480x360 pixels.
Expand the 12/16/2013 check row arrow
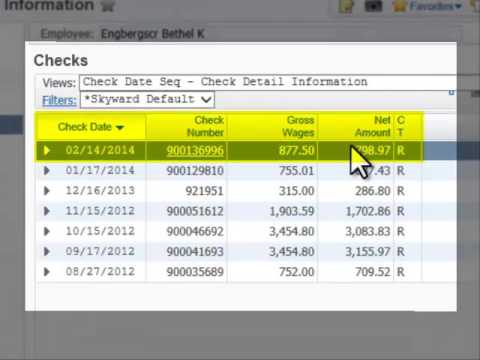click(x=47, y=191)
